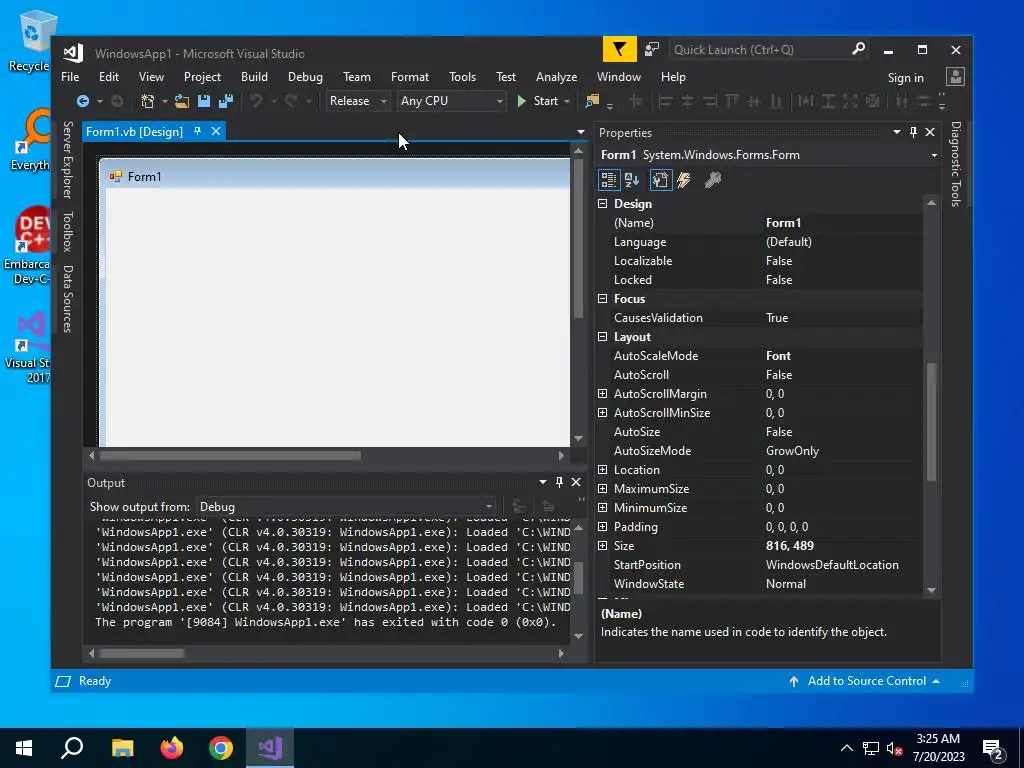
Task: Toggle auto hide pin on Properties panel
Action: pos(913,133)
